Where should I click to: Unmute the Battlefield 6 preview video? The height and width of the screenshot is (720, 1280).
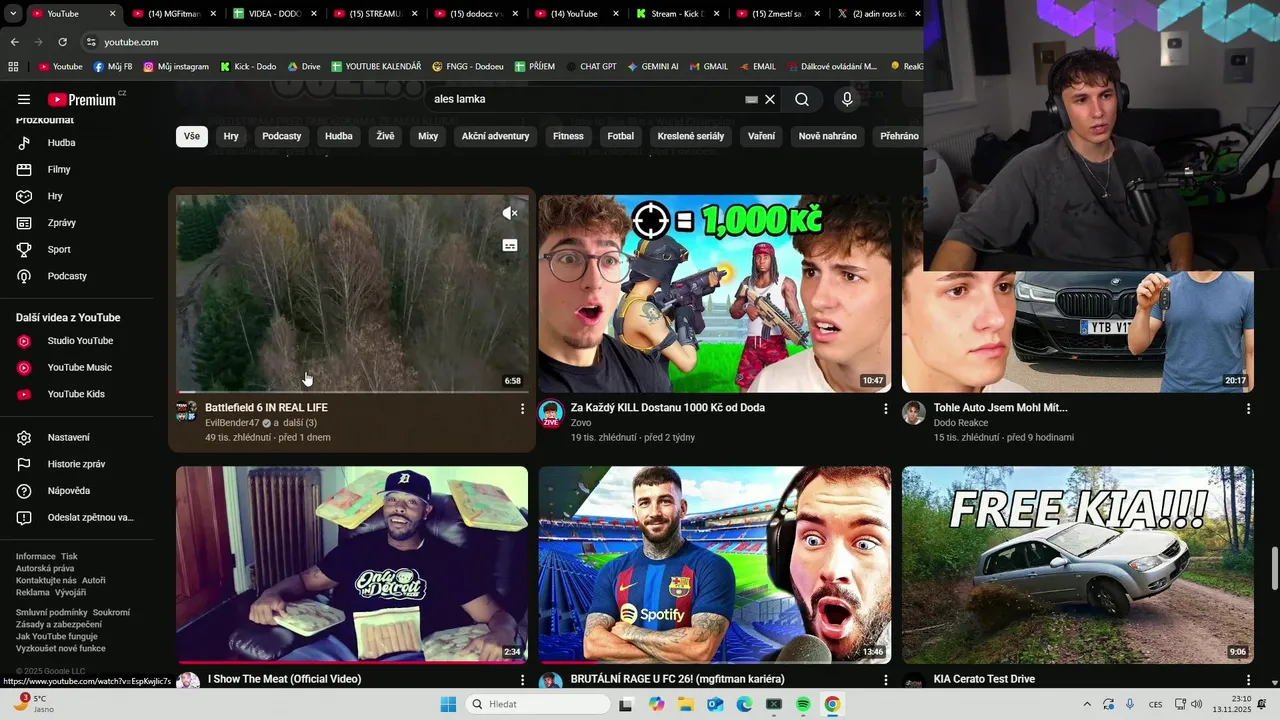pyautogui.click(x=510, y=213)
